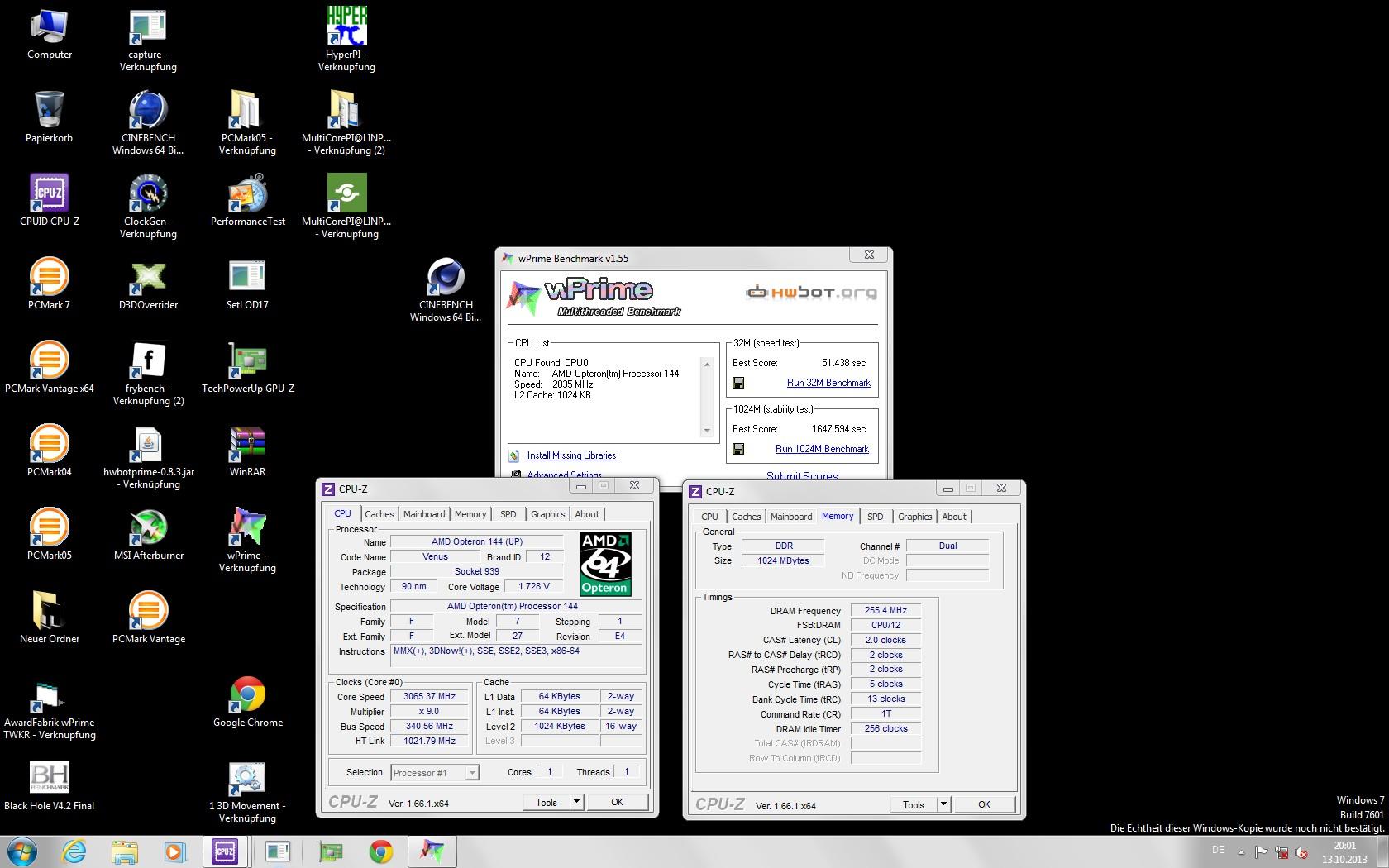
Task: Select the Black Hole V4.2 Final icon
Action: pos(50,786)
